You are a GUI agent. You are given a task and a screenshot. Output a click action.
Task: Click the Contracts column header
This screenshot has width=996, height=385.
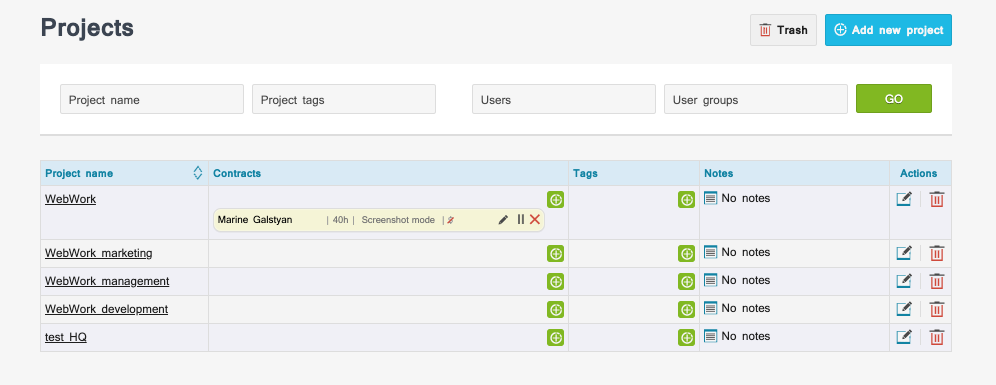(237, 173)
